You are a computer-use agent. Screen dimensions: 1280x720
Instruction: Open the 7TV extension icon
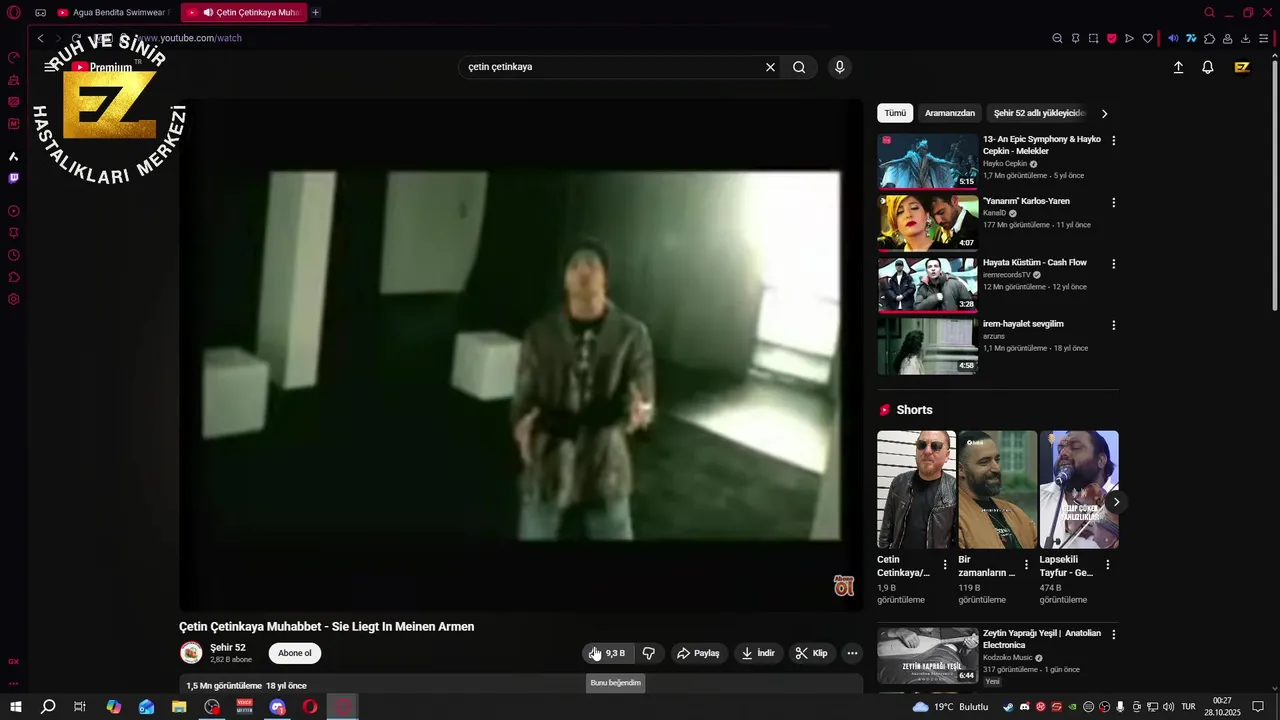click(x=1191, y=39)
